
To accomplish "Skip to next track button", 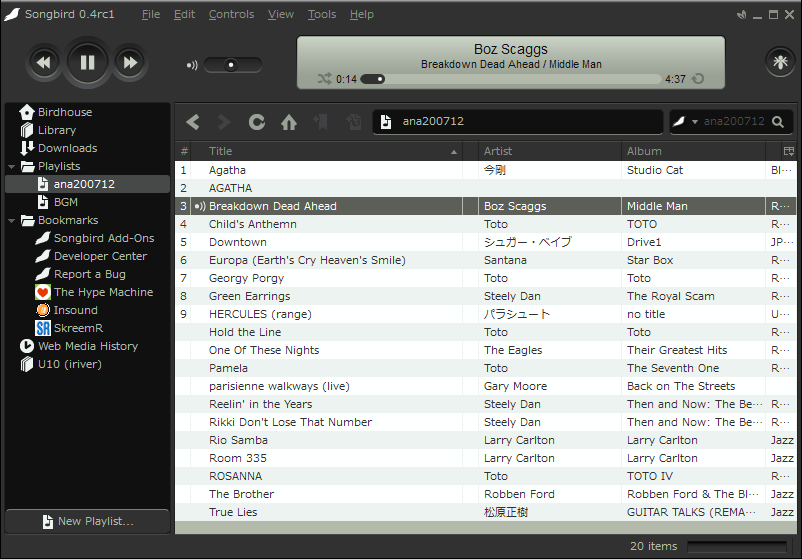I will [130, 63].
